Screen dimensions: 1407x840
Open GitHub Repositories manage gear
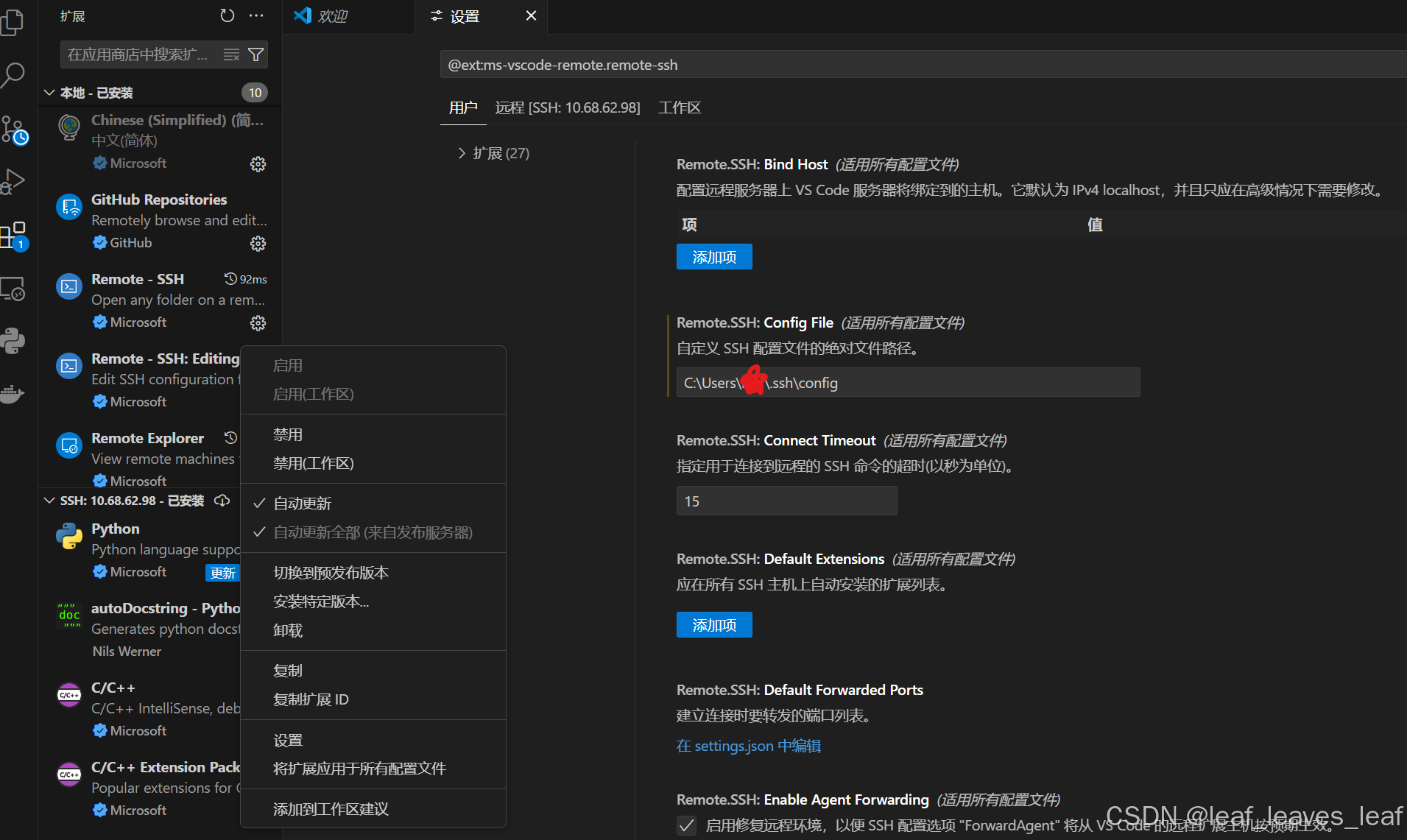258,244
